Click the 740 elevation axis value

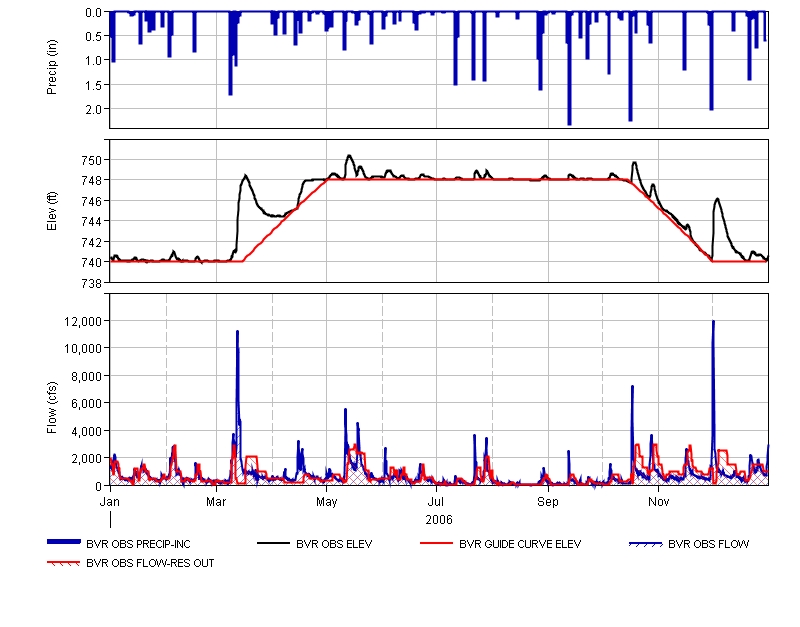92,262
